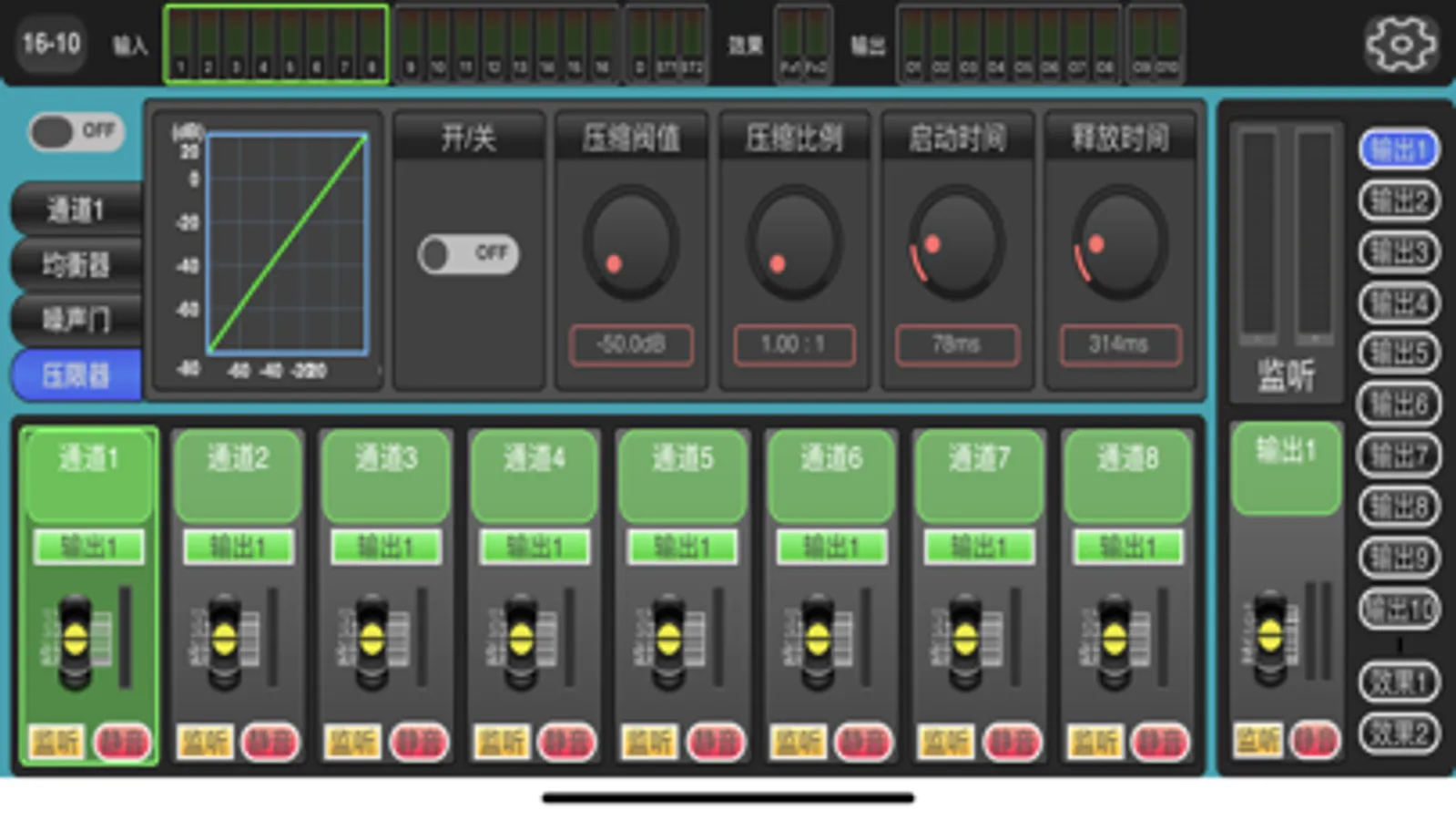Image resolution: width=1456 pixels, height=820 pixels.
Task: Click the 16-10 device label
Action: 51,43
